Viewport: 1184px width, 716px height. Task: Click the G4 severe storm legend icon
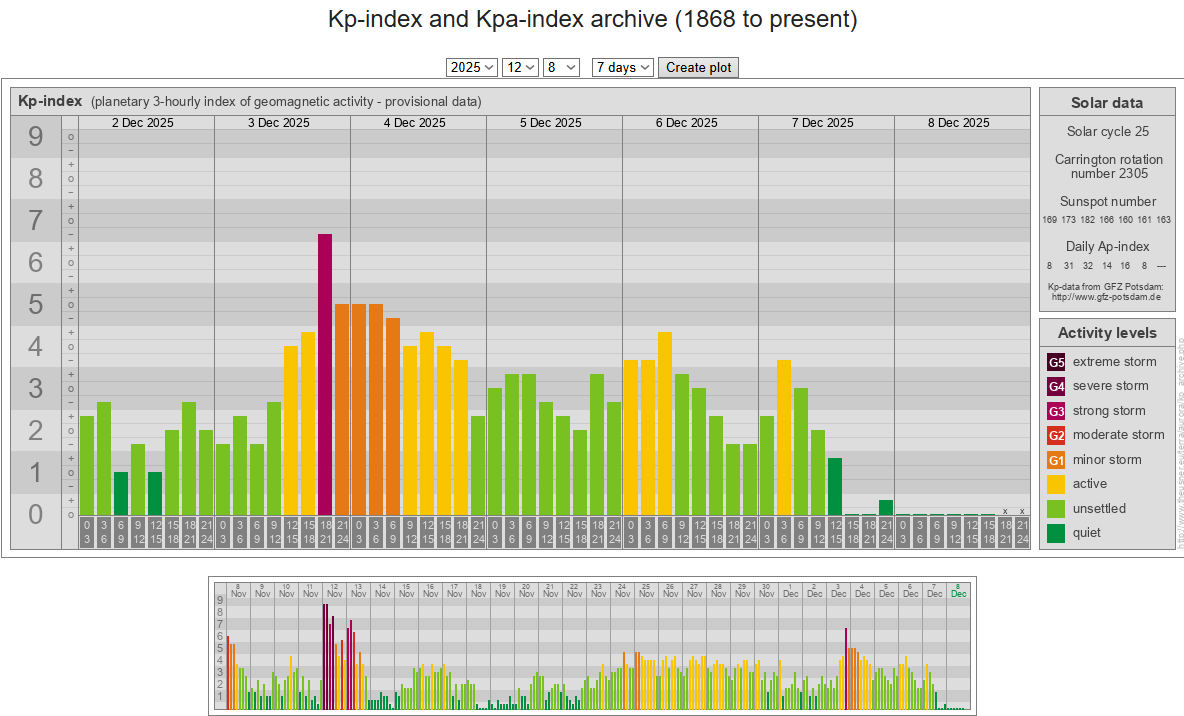(1056, 386)
